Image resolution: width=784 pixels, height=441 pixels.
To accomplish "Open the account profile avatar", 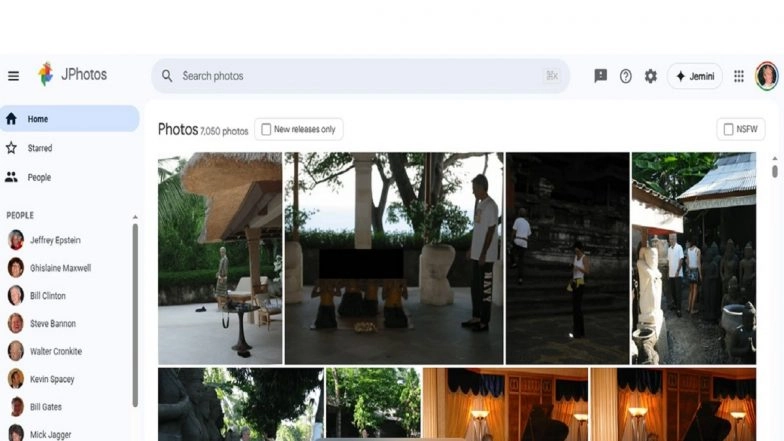I will (766, 76).
